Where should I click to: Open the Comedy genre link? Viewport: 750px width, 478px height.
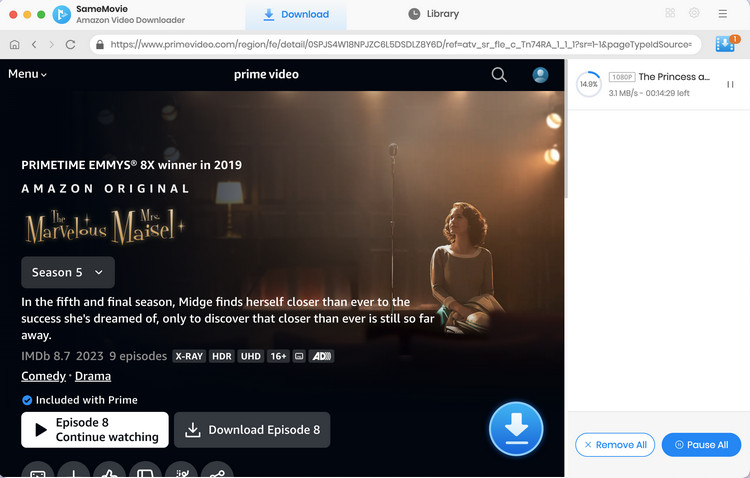[x=44, y=376]
